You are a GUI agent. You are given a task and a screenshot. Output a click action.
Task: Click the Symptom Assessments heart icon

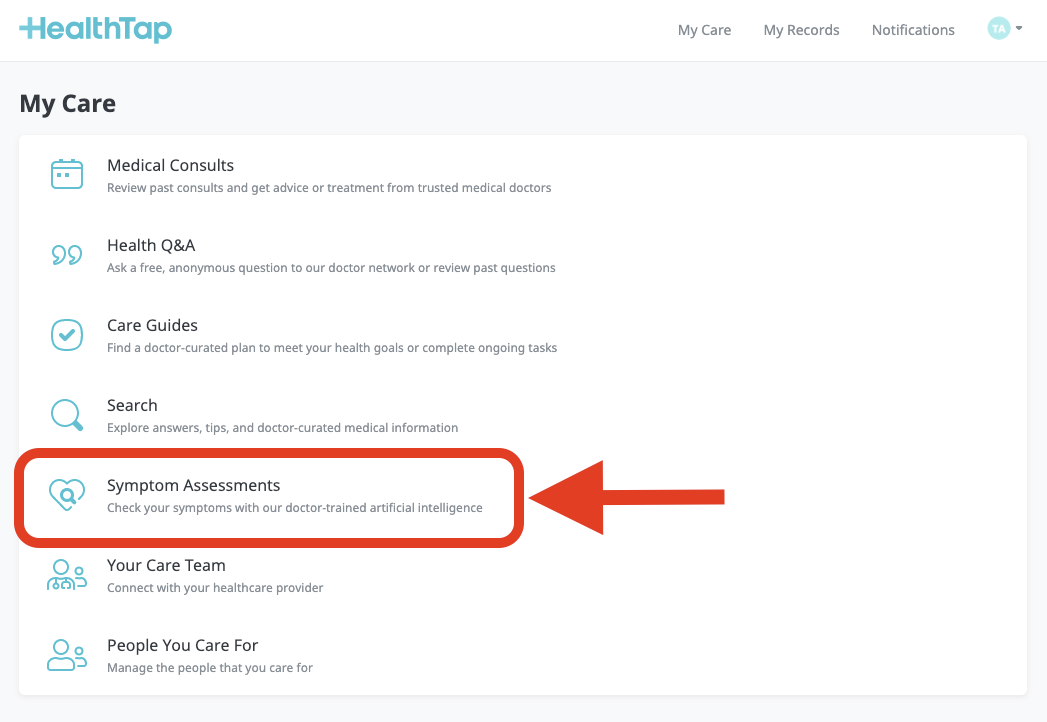pos(67,495)
